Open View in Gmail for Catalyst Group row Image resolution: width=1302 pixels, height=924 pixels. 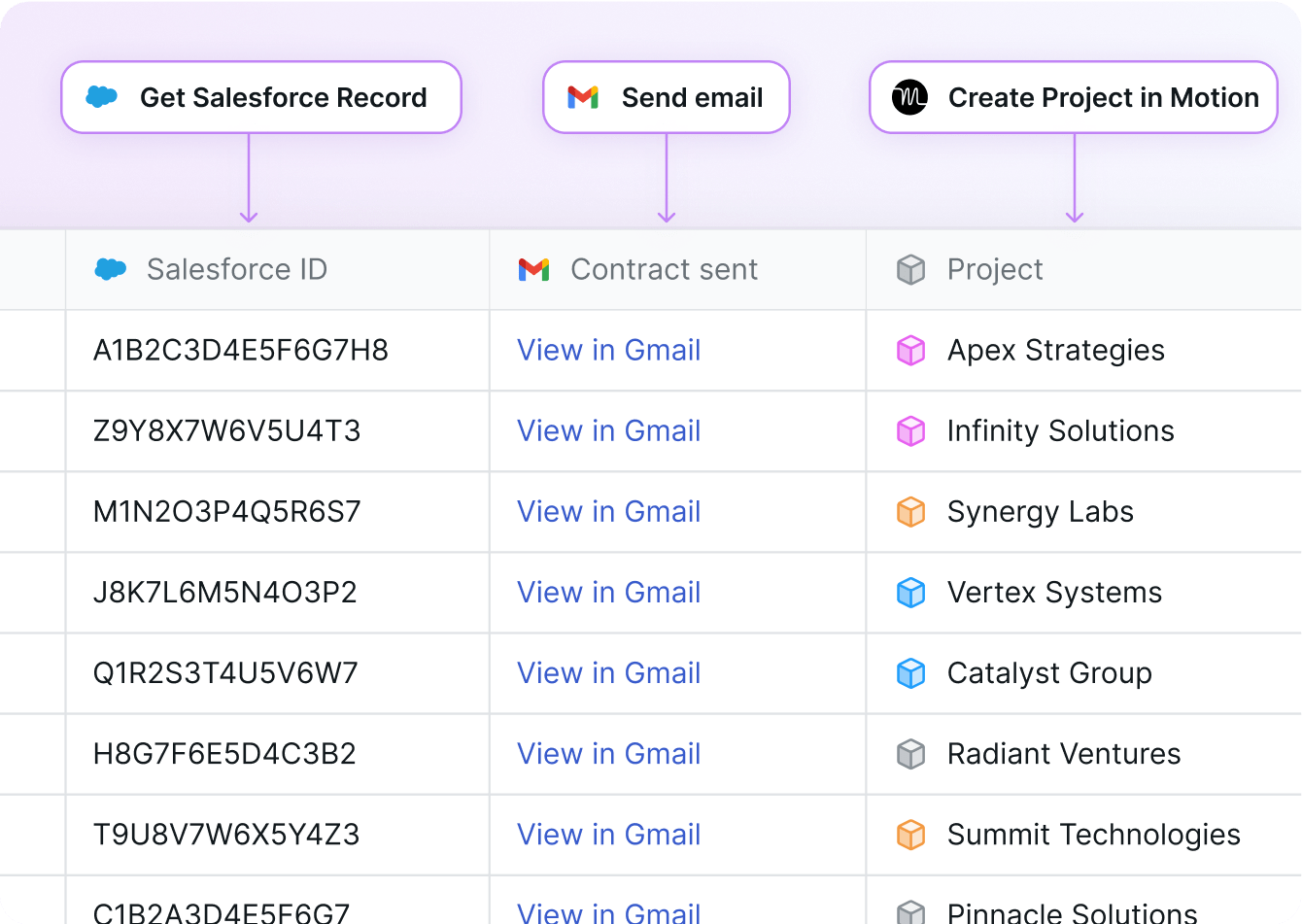point(609,672)
